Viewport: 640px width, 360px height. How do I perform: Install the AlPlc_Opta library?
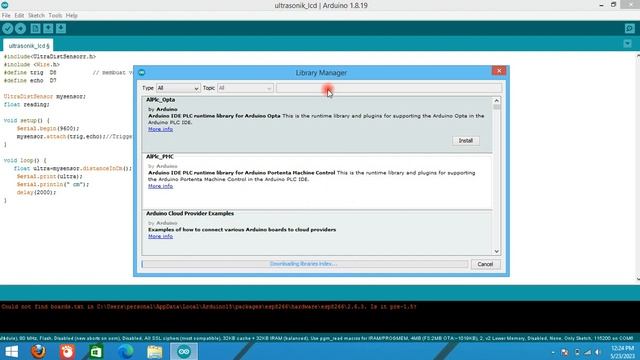click(466, 140)
